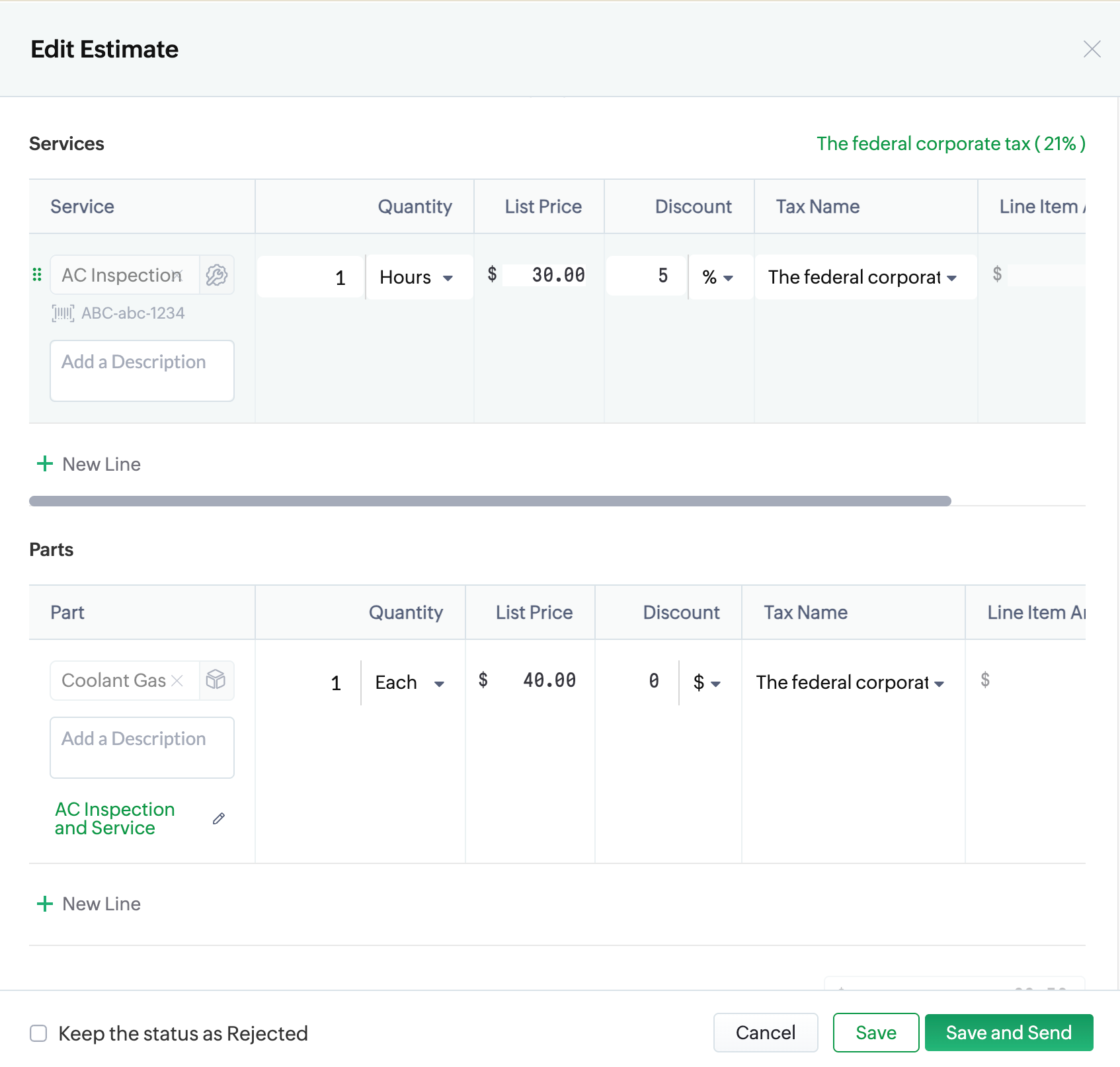Click the AC Inspection and Service link
This screenshot has height=1067, width=1120.
click(x=114, y=818)
